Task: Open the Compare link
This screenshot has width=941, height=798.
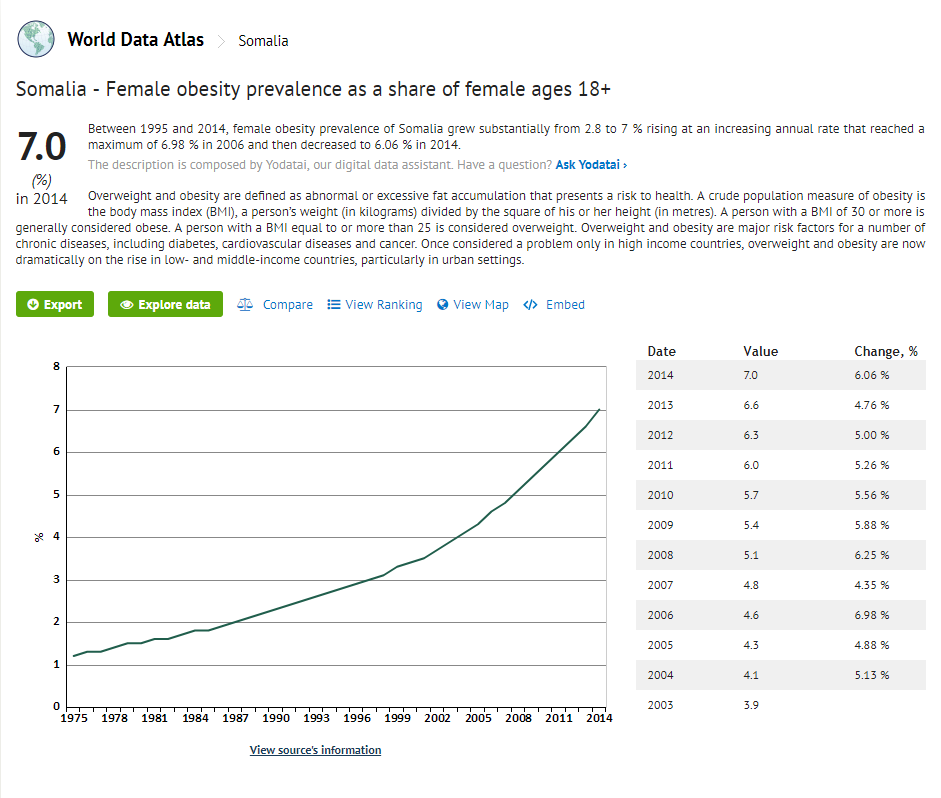Action: (x=287, y=305)
